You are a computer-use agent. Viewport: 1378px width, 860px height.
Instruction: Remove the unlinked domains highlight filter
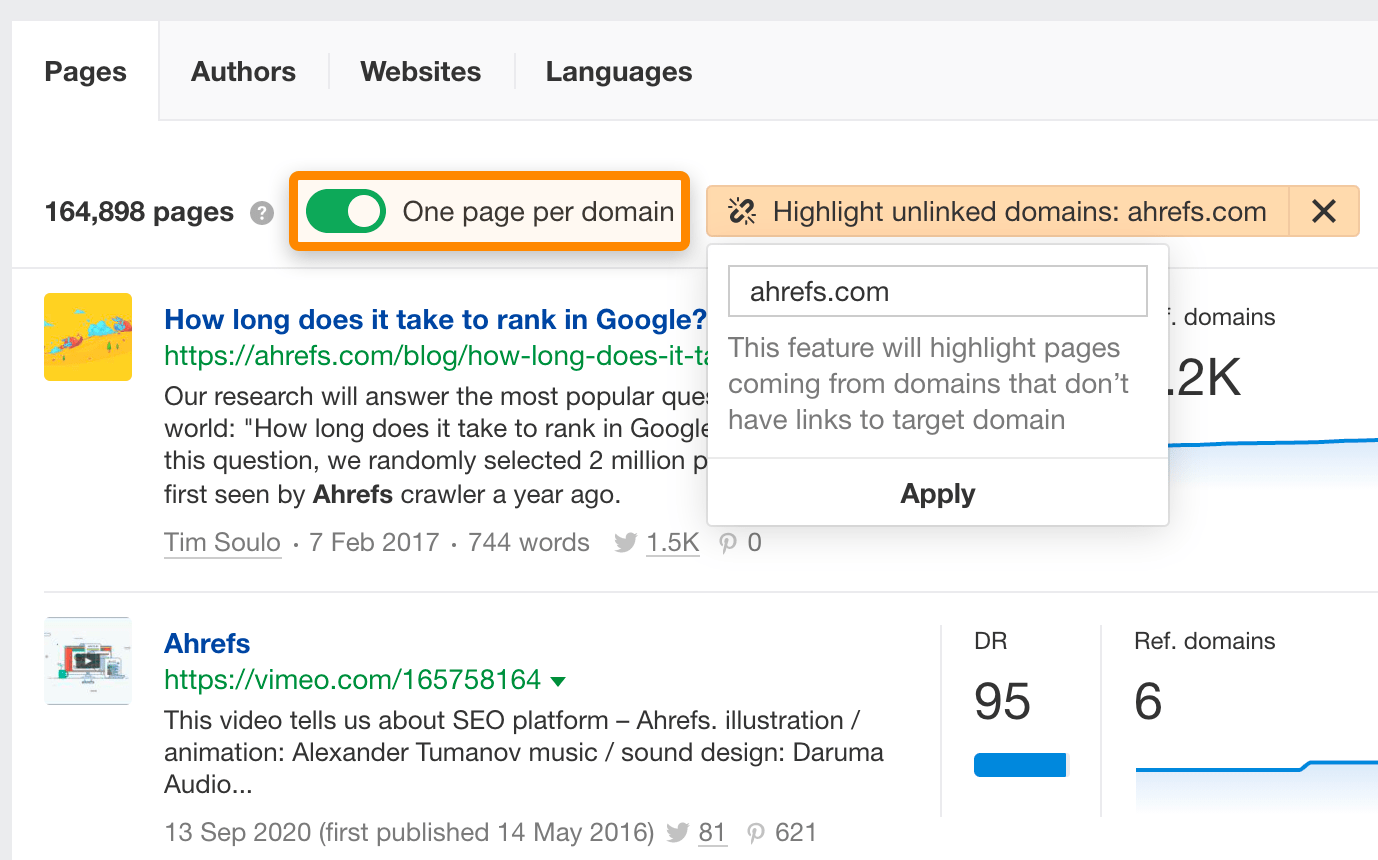(1323, 212)
